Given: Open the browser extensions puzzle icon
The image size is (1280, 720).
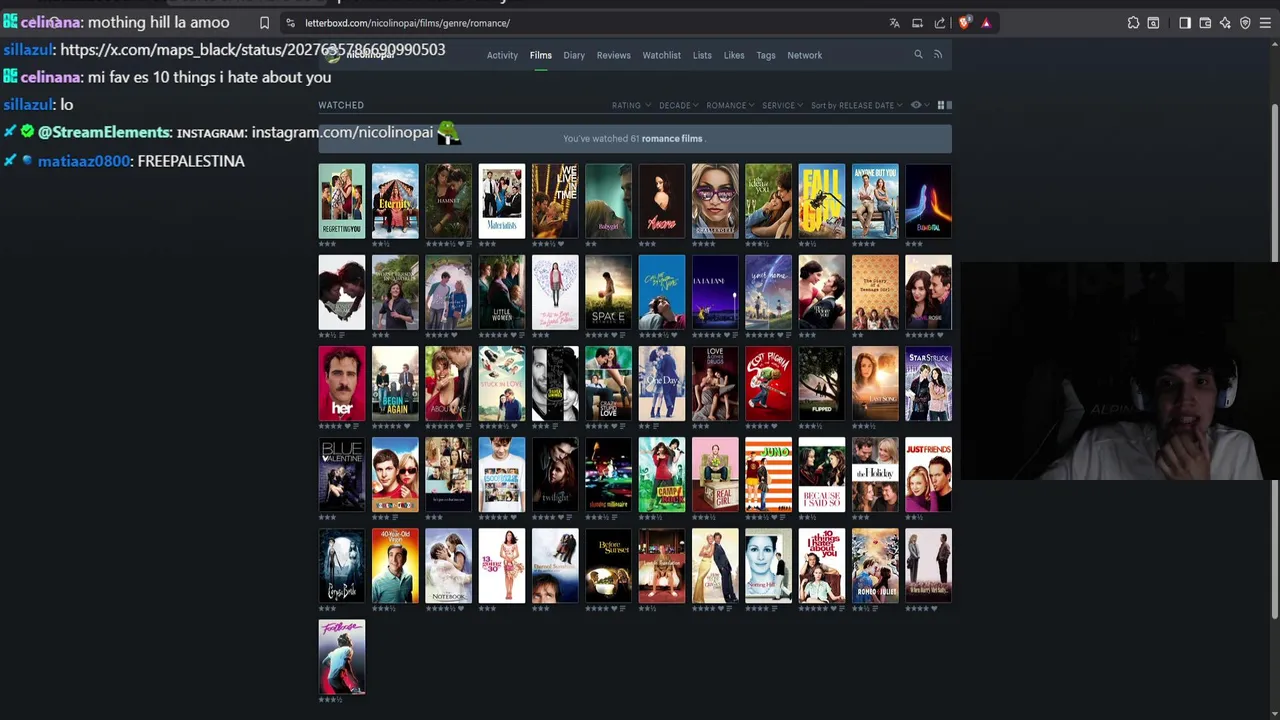Looking at the screenshot, I should pos(1133,23).
